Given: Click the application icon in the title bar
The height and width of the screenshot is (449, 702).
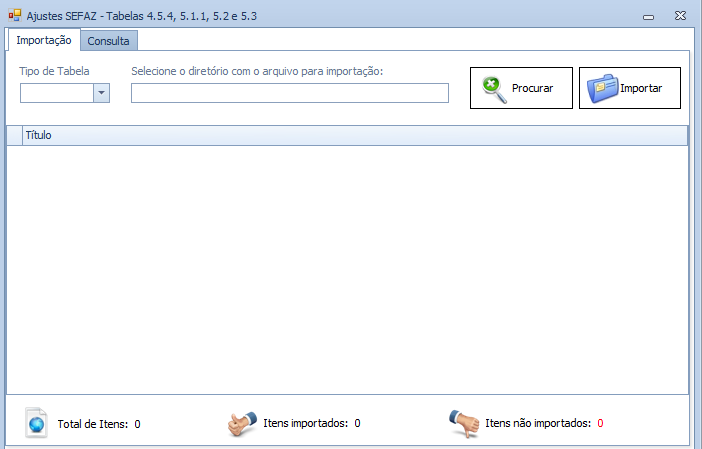Looking at the screenshot, I should (15, 16).
